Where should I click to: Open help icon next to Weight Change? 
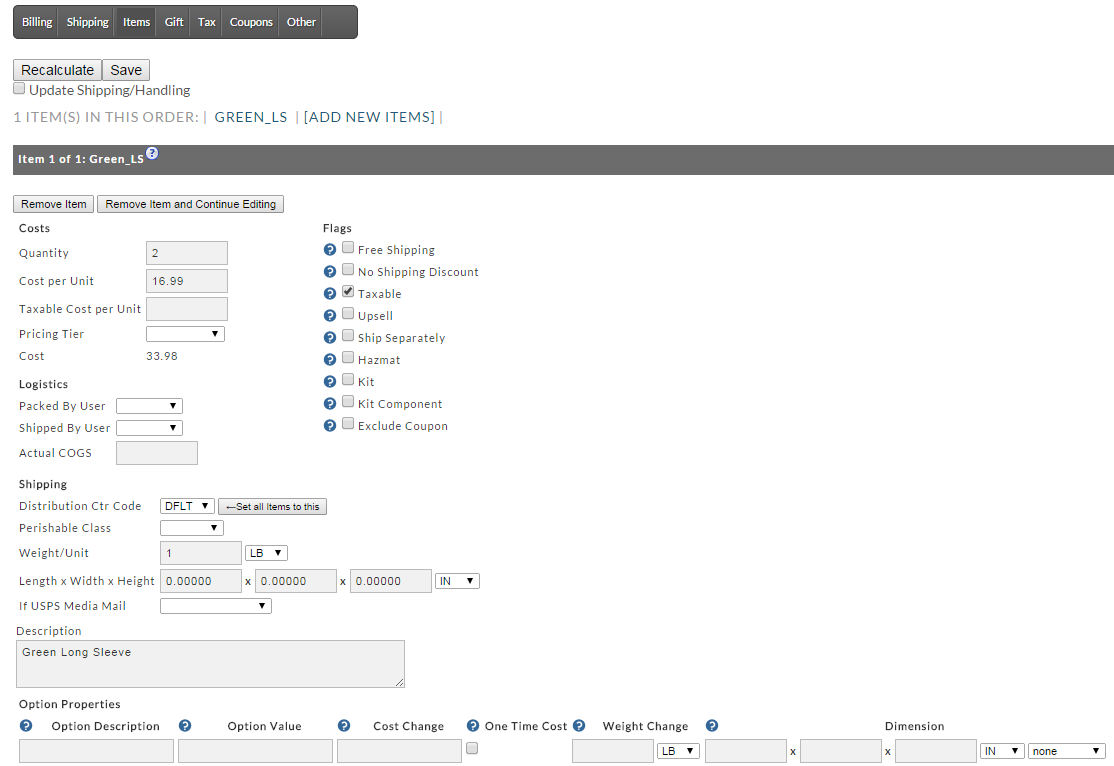pos(579,725)
